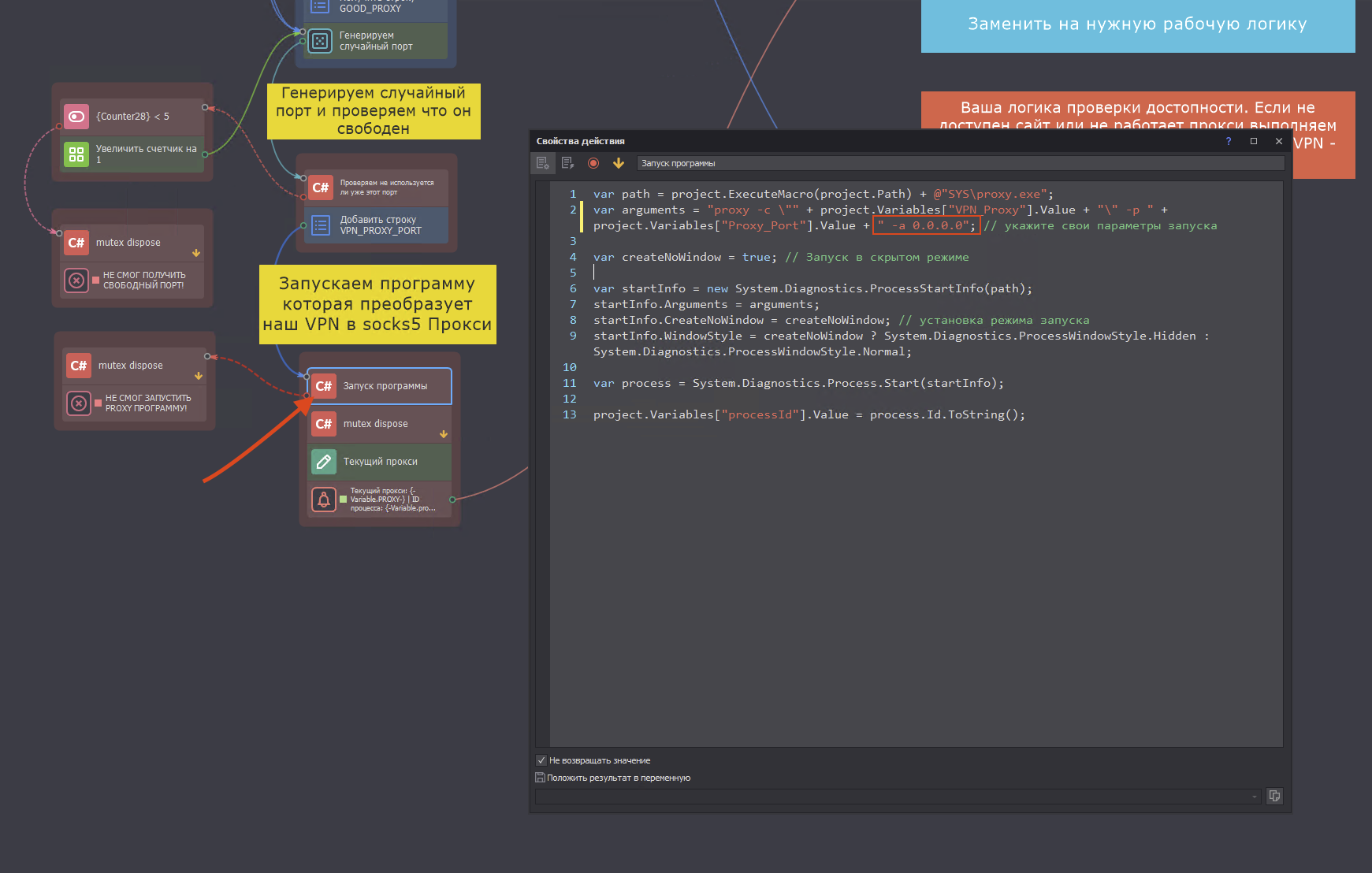Viewport: 1372px width, 873px height.
Task: Click the bell notification icon in bottom block
Action: point(324,500)
